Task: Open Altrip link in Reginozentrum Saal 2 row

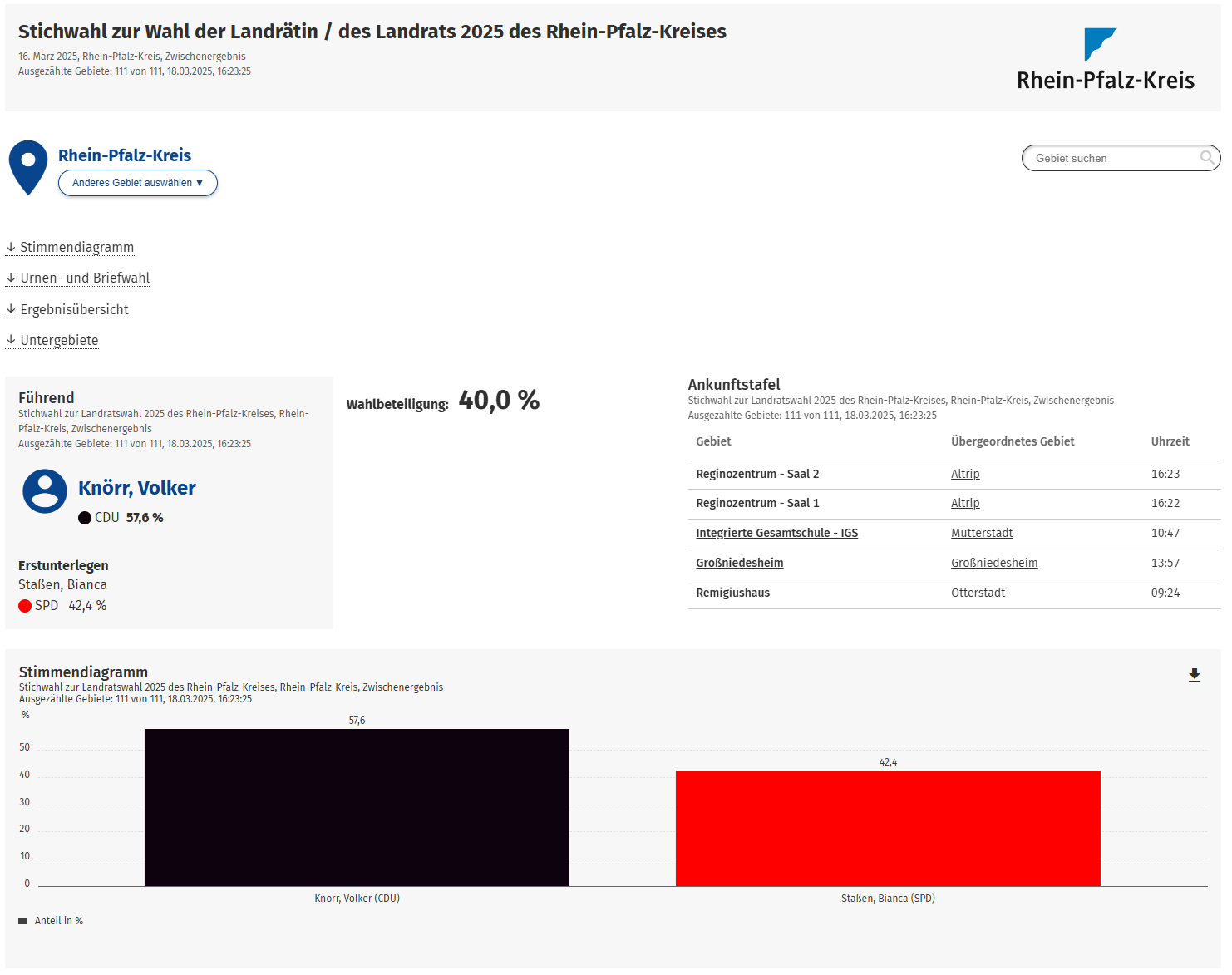Action: tap(965, 474)
